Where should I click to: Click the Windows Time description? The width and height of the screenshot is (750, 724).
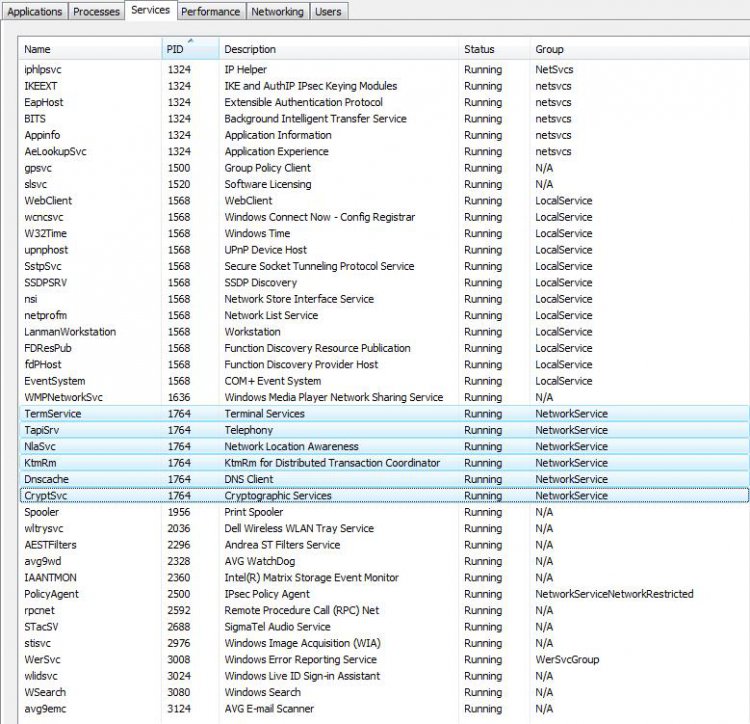[257, 233]
